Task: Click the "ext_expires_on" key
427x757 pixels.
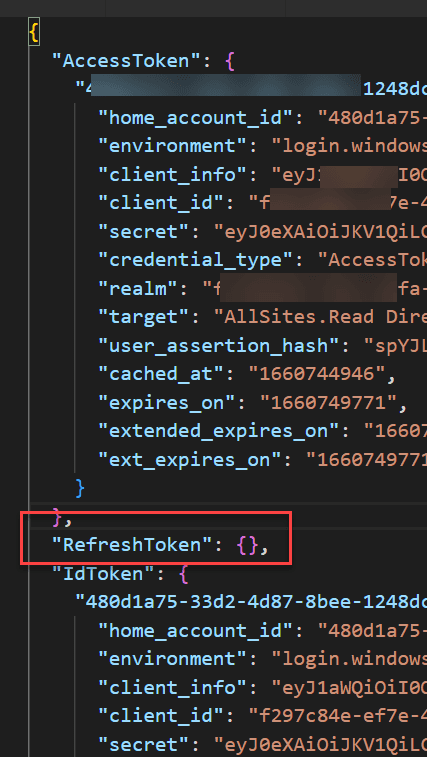Action: tap(196, 460)
